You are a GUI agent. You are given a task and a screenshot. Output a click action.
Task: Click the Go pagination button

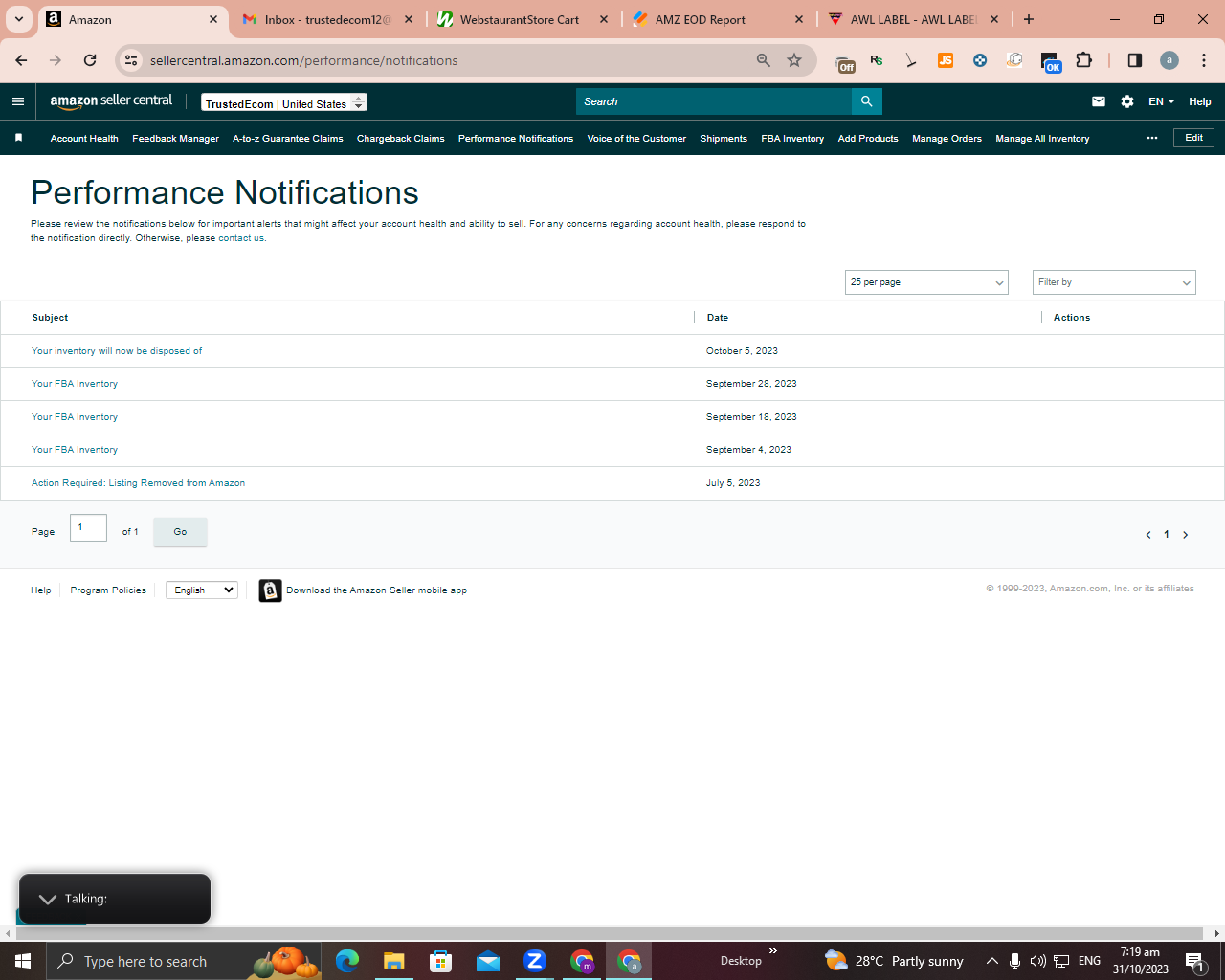(x=180, y=532)
